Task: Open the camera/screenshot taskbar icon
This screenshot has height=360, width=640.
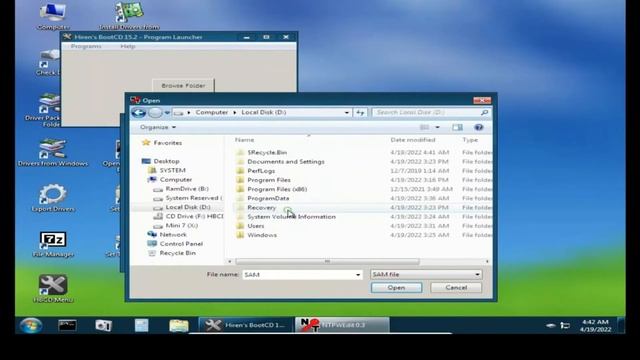Action: click(x=103, y=325)
